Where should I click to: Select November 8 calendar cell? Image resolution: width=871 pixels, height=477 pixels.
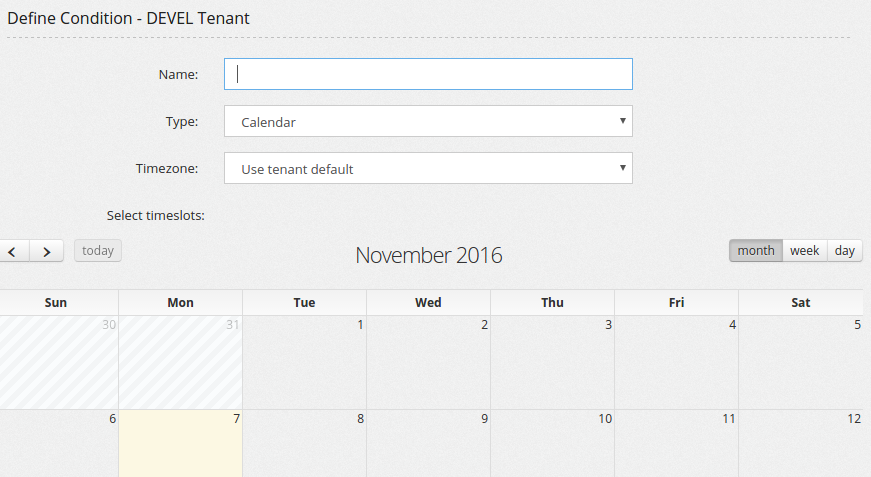point(304,445)
